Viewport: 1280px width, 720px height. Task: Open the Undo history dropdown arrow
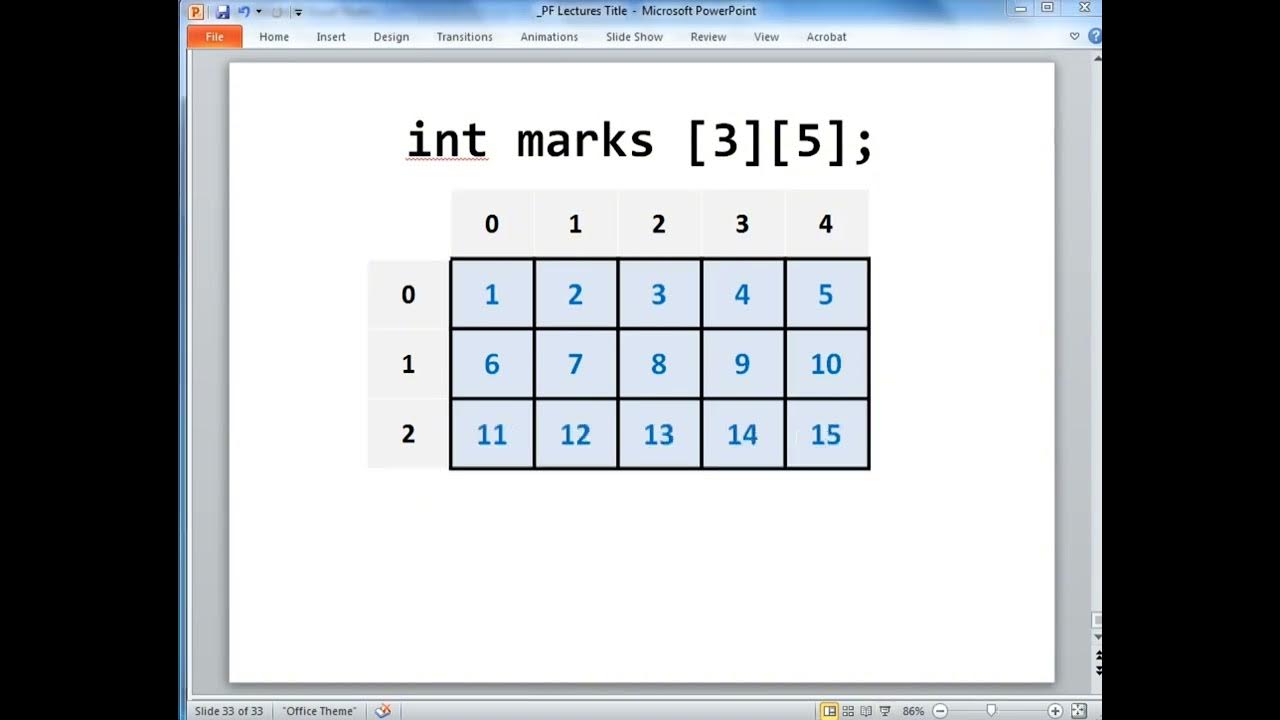(x=259, y=11)
